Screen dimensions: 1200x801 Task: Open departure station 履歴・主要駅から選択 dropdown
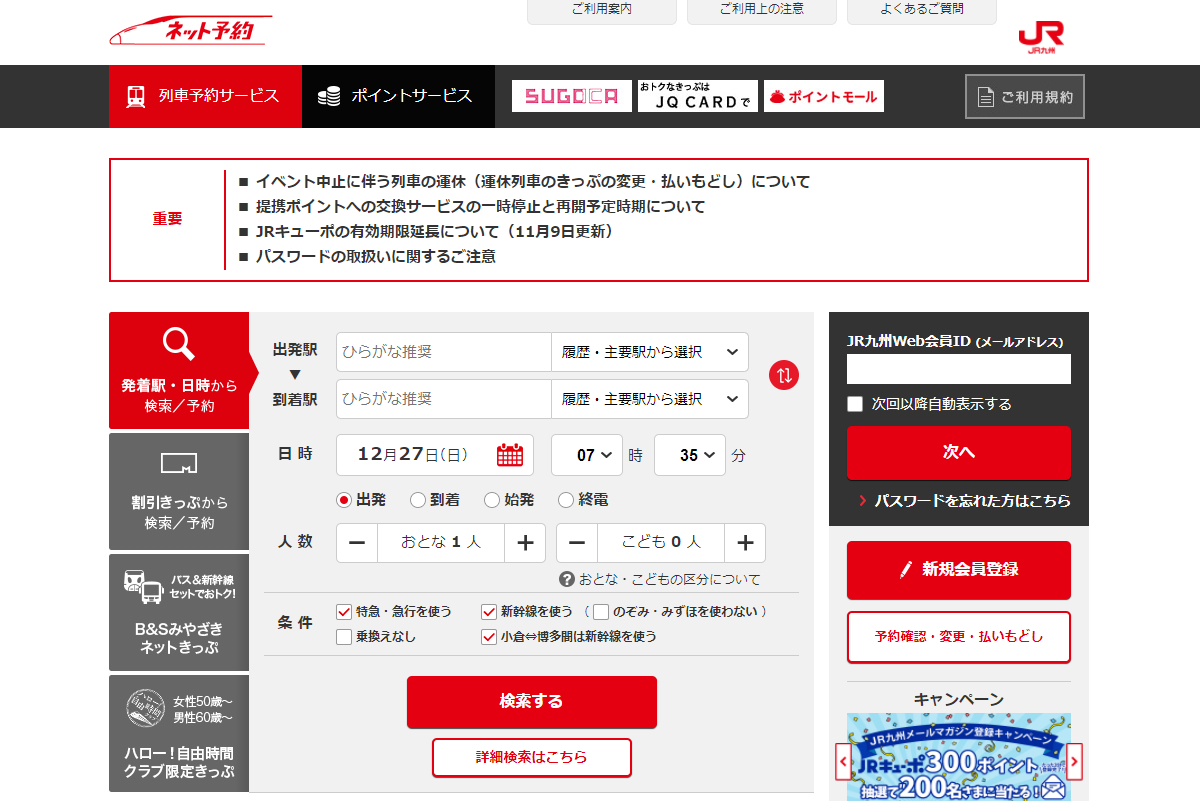(649, 352)
